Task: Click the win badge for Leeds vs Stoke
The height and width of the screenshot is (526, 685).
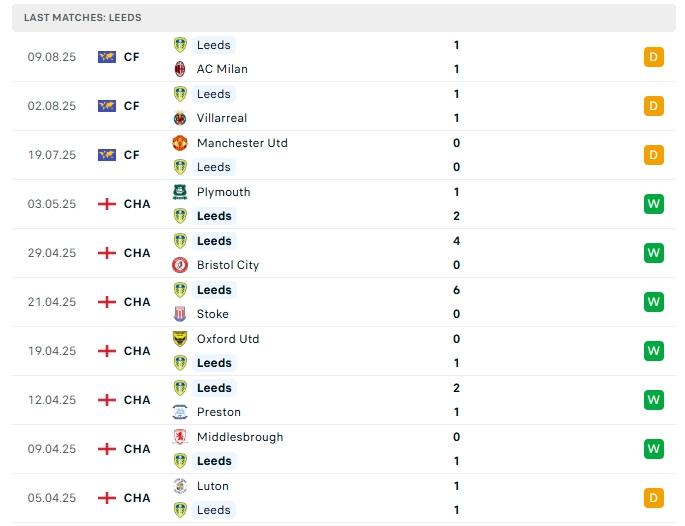Action: [x=654, y=302]
